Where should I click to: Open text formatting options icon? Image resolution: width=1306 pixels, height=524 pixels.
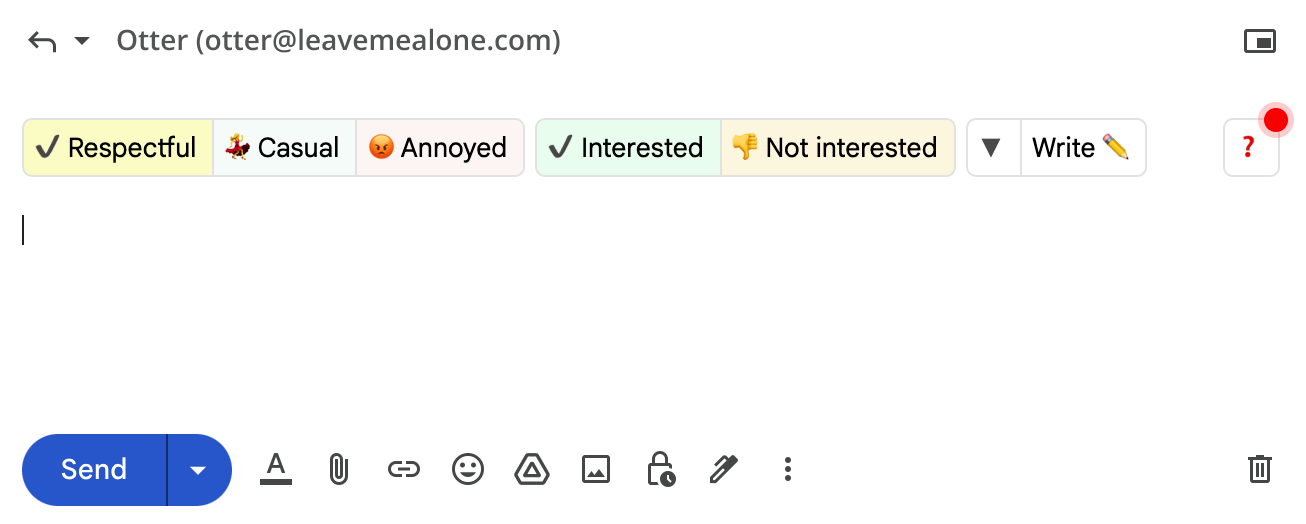click(276, 468)
